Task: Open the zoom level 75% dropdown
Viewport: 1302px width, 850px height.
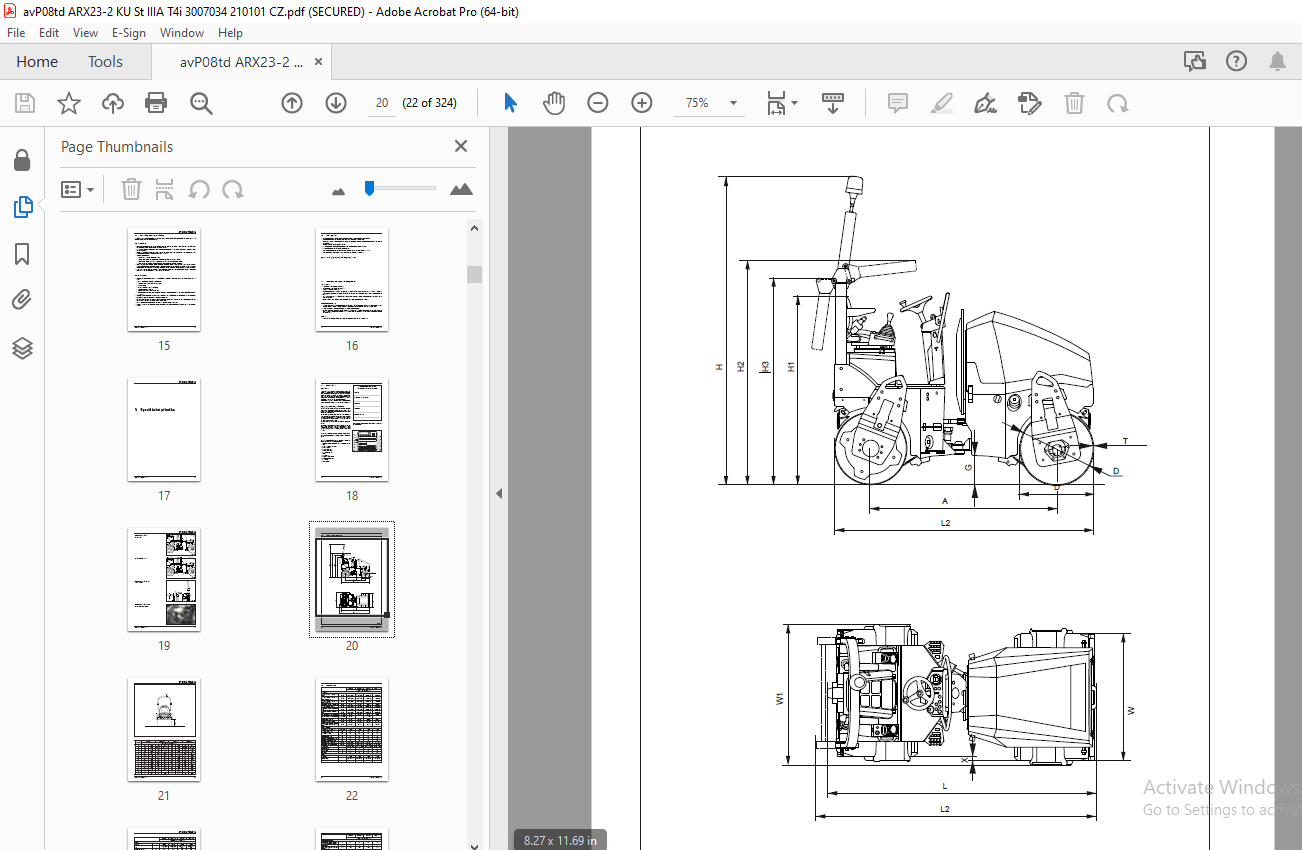Action: click(734, 103)
